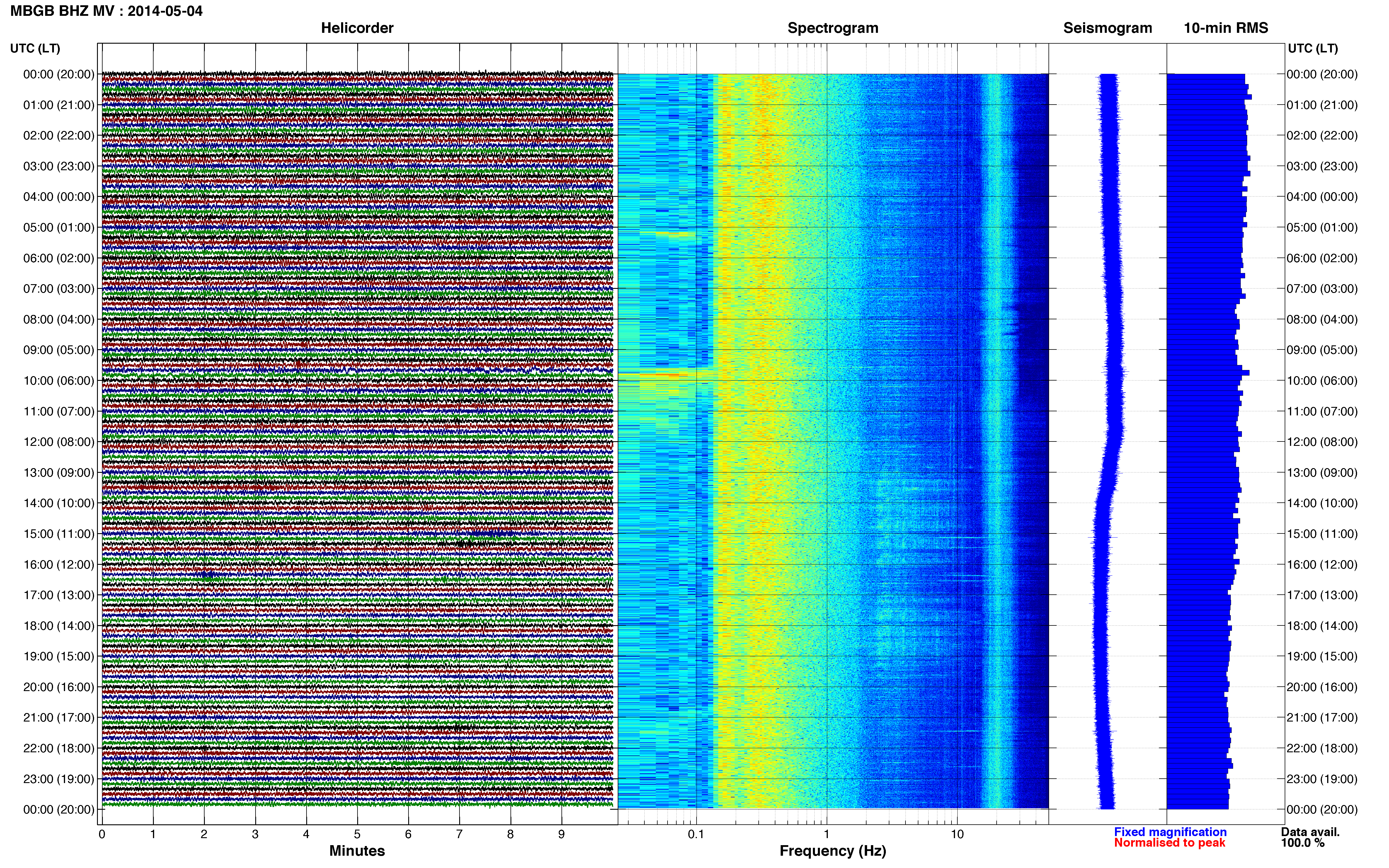Click the helicorder minute tick label '8'

point(510,834)
